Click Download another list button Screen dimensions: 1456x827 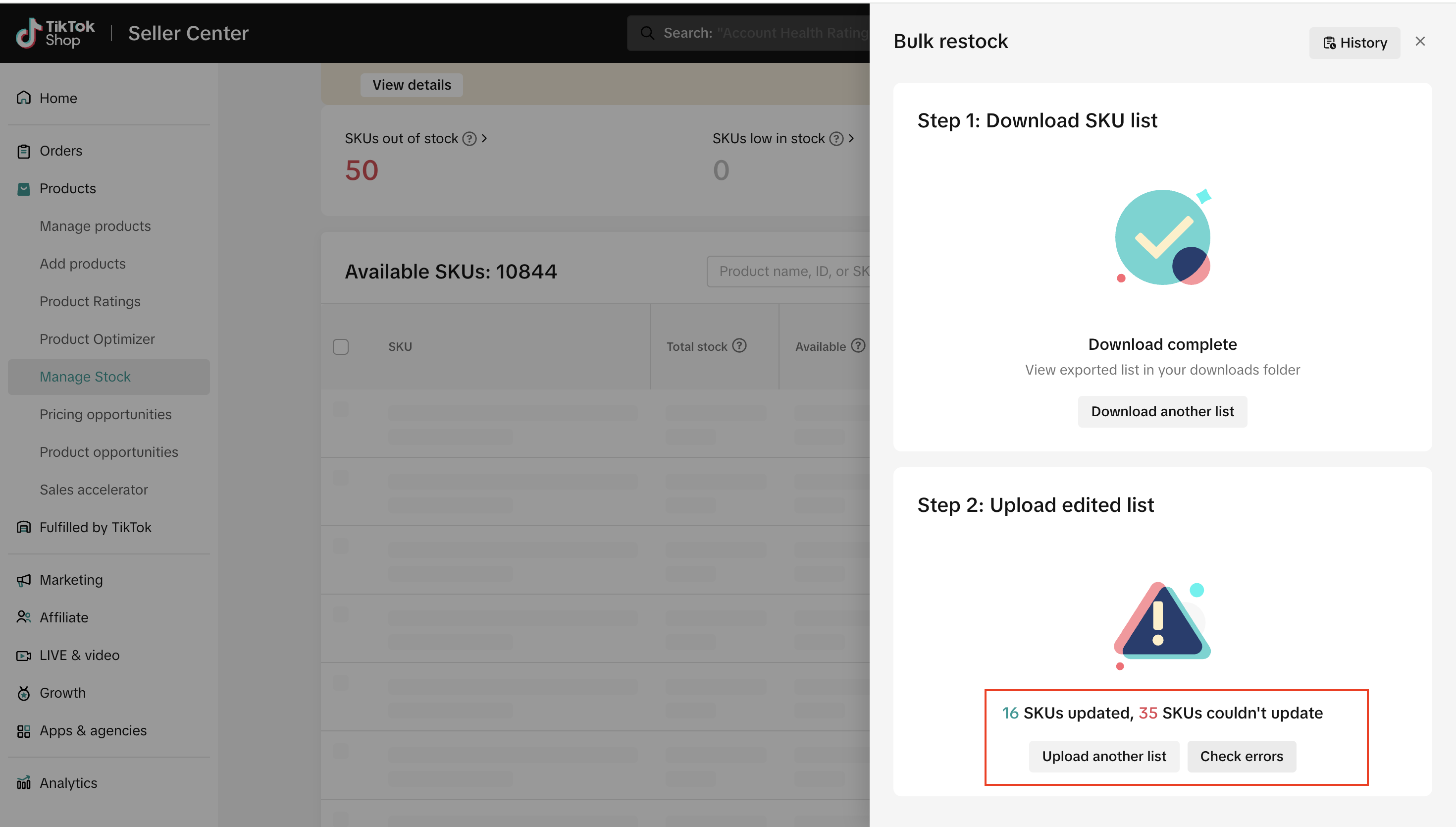click(x=1162, y=411)
